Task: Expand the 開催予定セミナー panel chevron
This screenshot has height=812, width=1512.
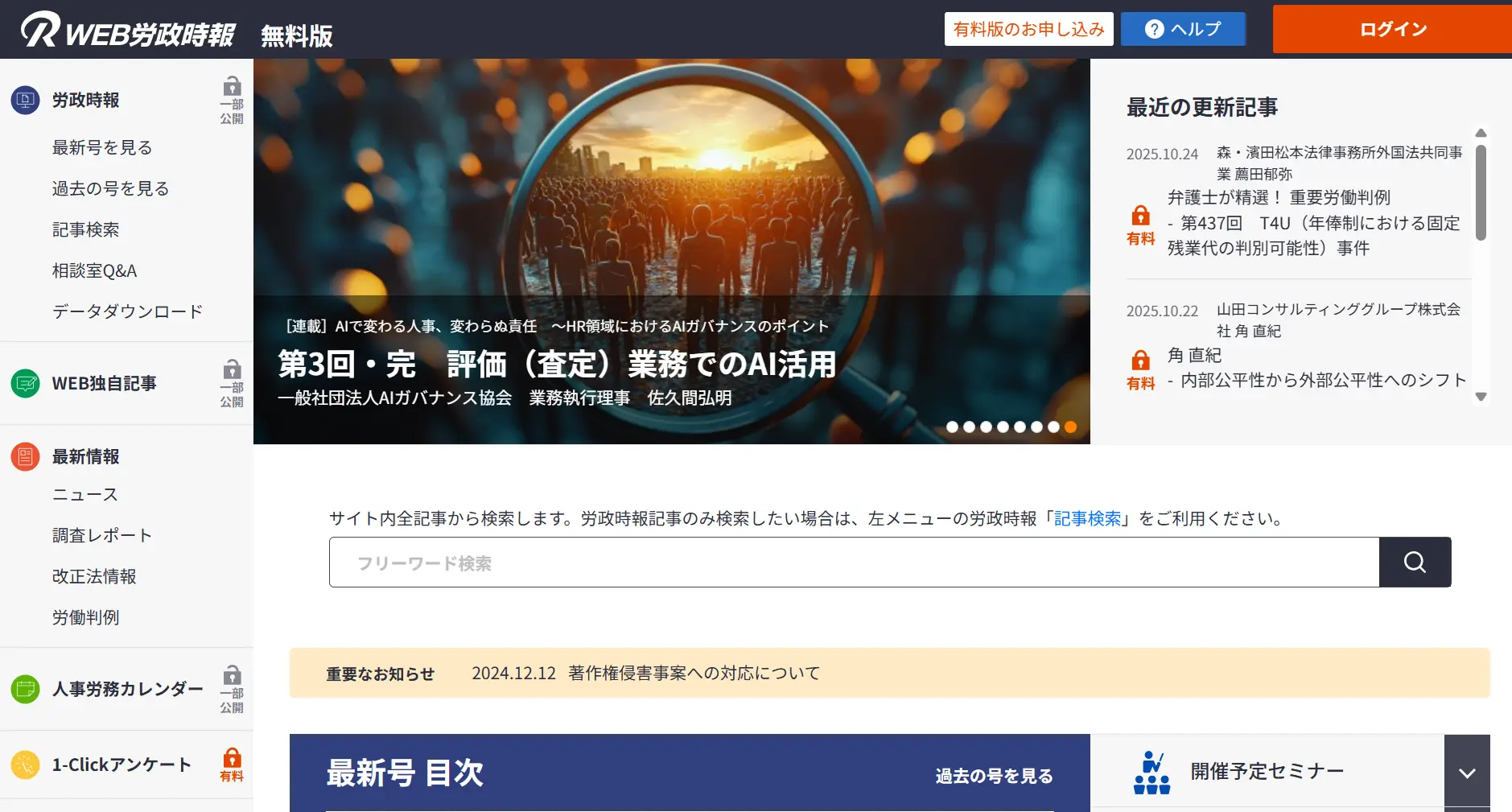Action: 1467,773
